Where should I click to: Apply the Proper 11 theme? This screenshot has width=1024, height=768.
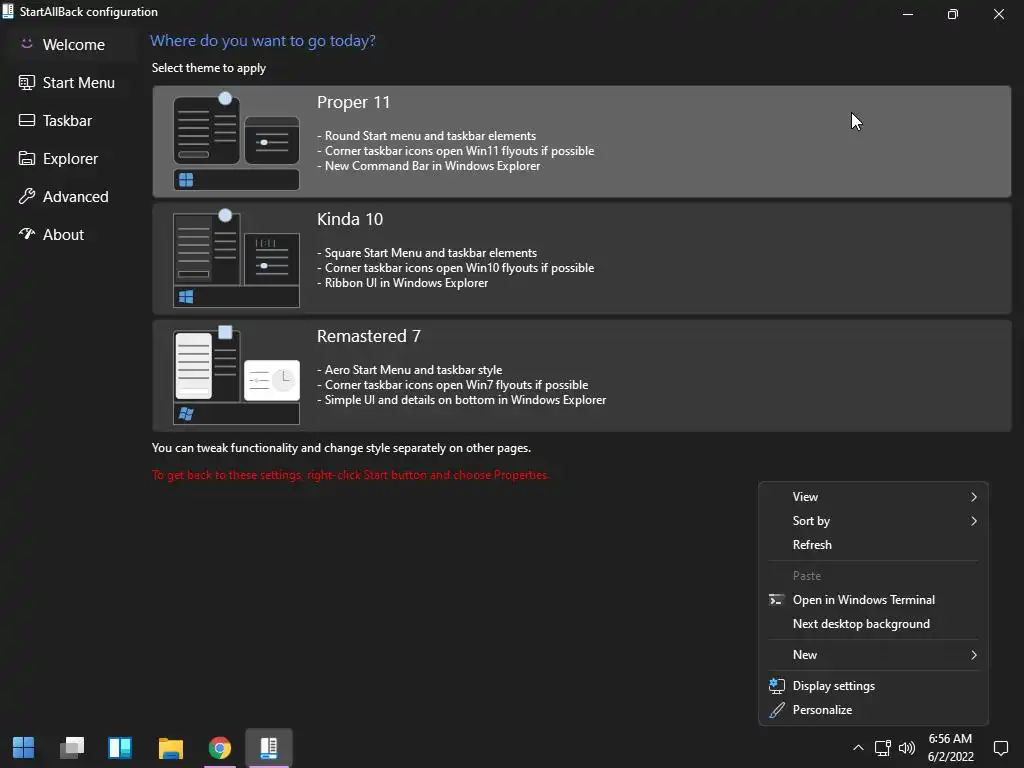[581, 142]
